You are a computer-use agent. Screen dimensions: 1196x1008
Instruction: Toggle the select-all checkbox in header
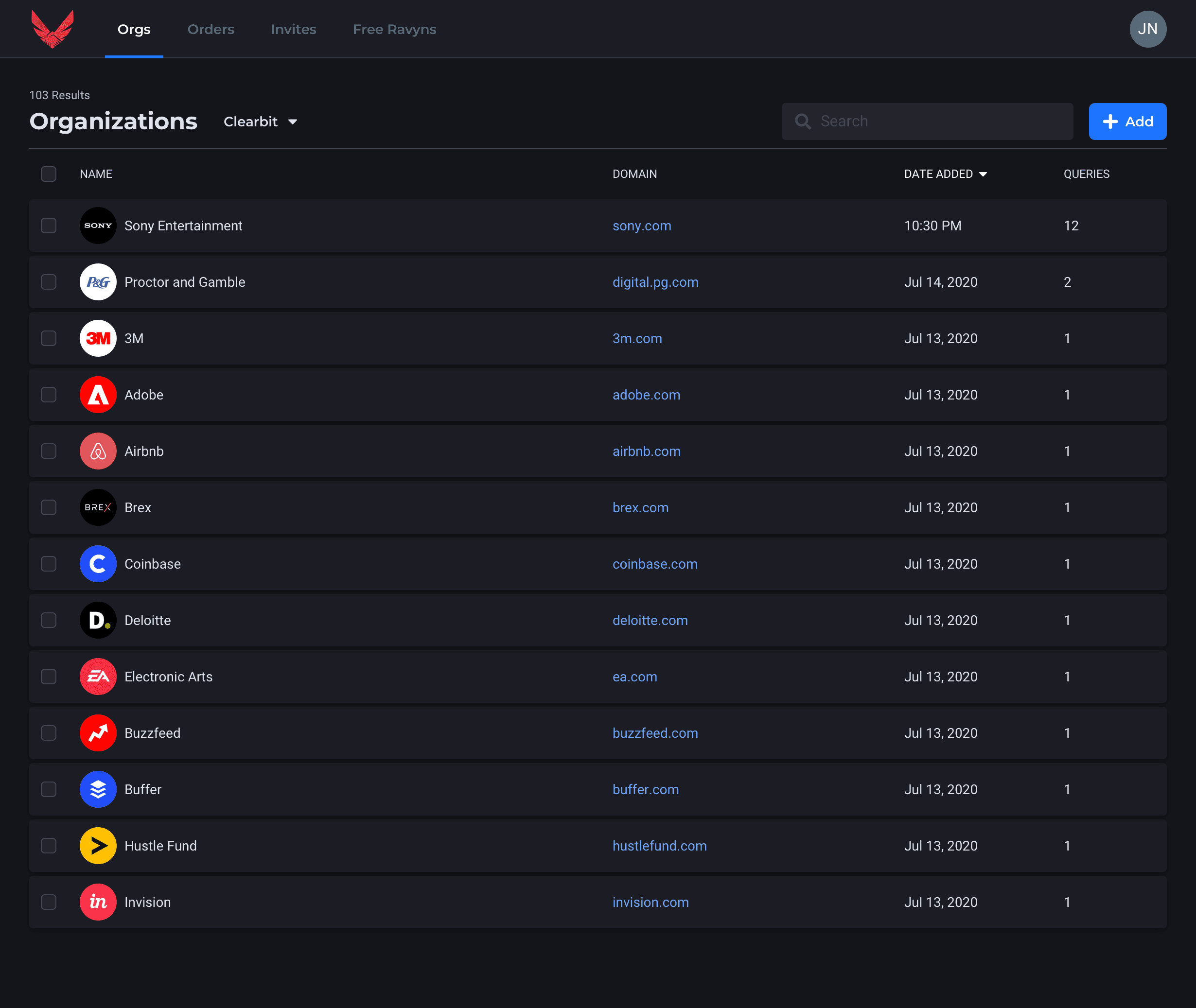tap(49, 174)
